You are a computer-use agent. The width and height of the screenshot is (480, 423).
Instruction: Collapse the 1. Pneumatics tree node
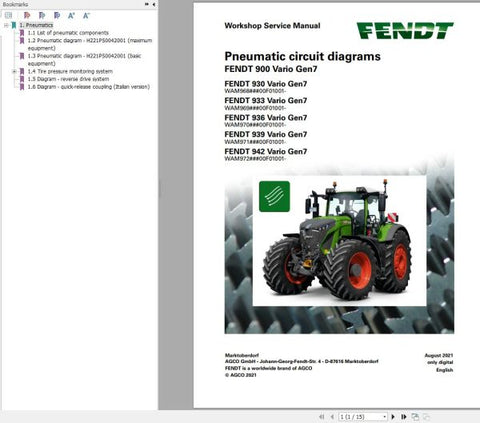[x=6, y=25]
